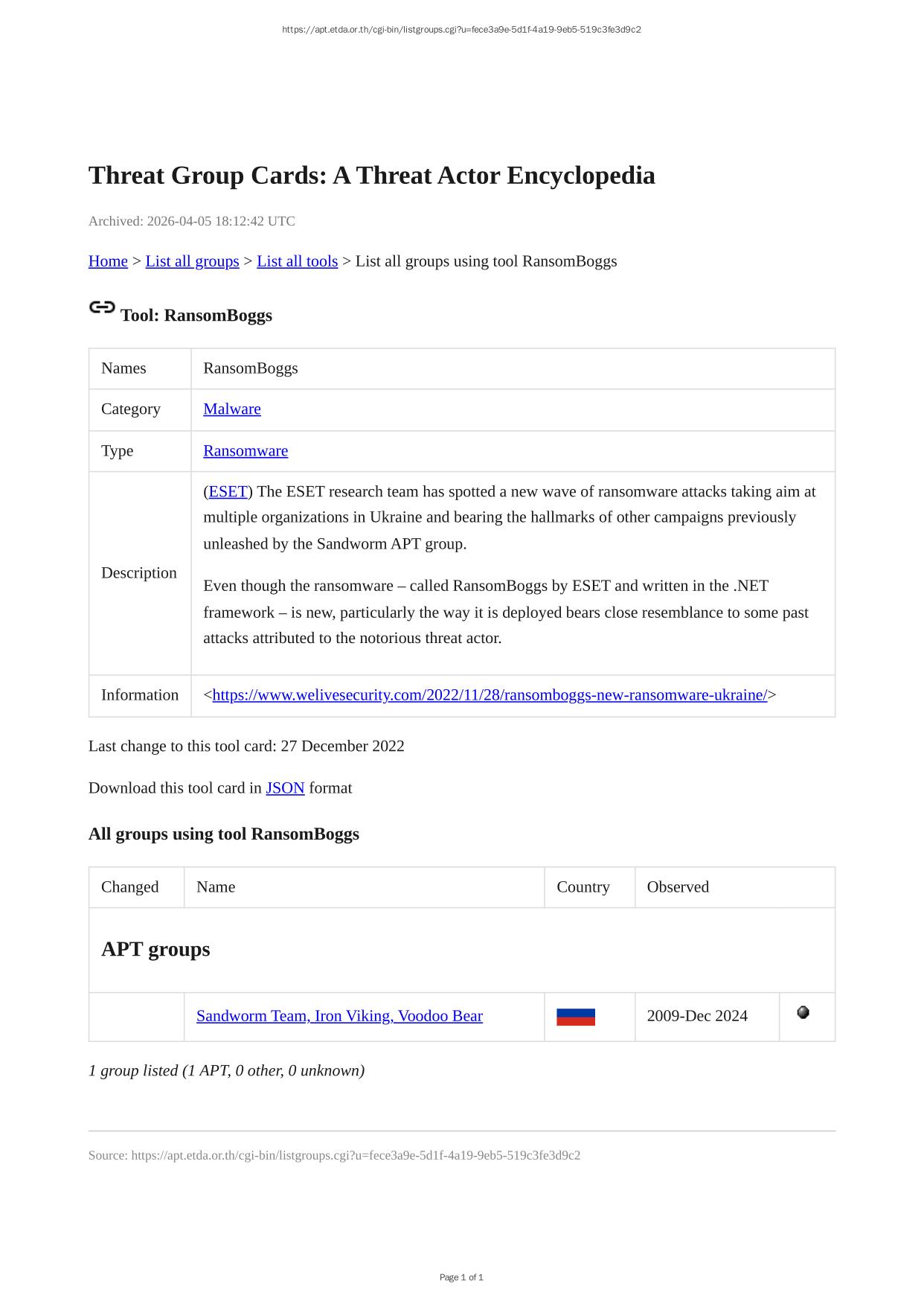924x1307 pixels.
Task: Click the APT groups section heading
Action: point(155,949)
